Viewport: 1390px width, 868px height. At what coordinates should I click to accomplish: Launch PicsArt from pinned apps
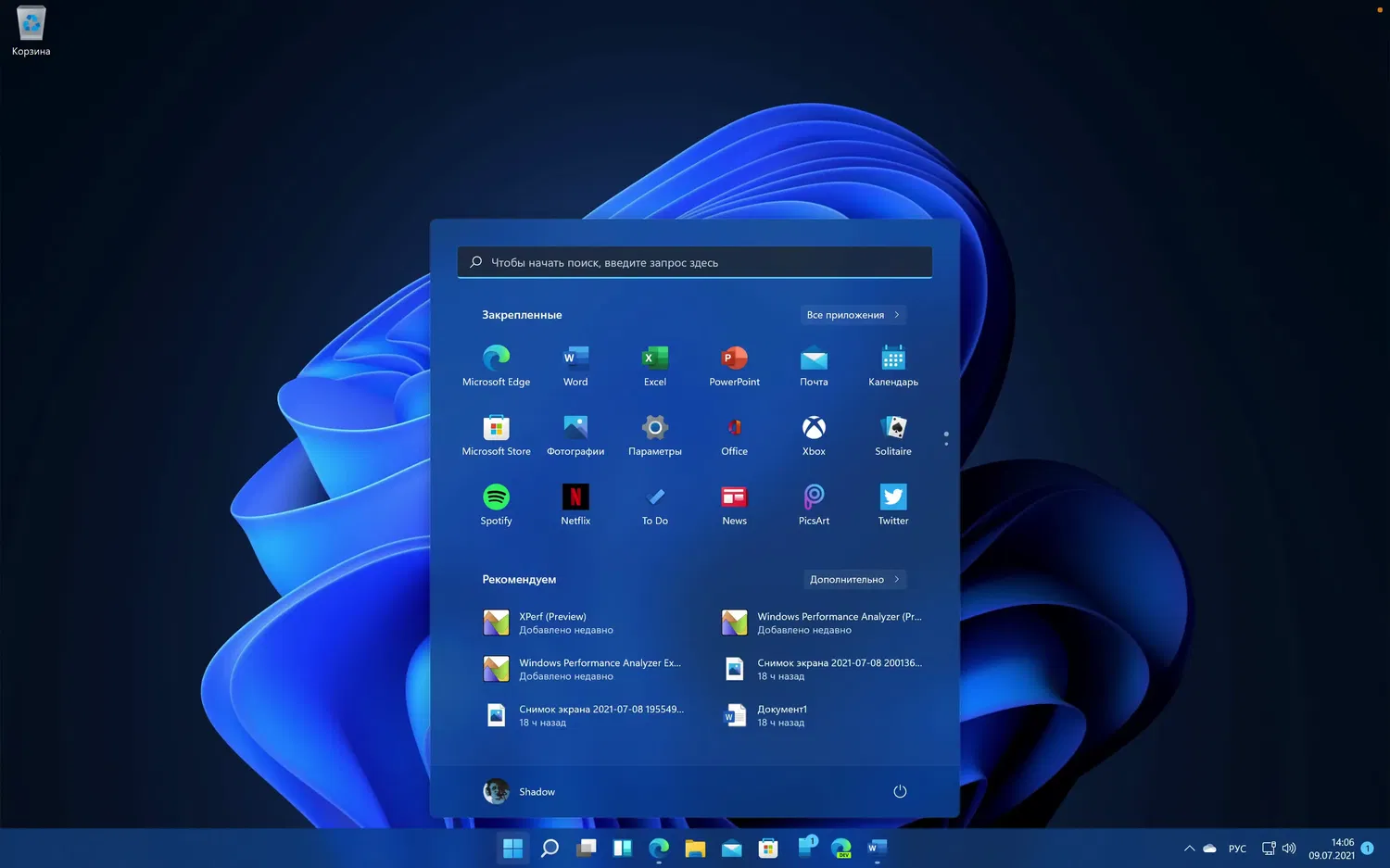click(814, 504)
